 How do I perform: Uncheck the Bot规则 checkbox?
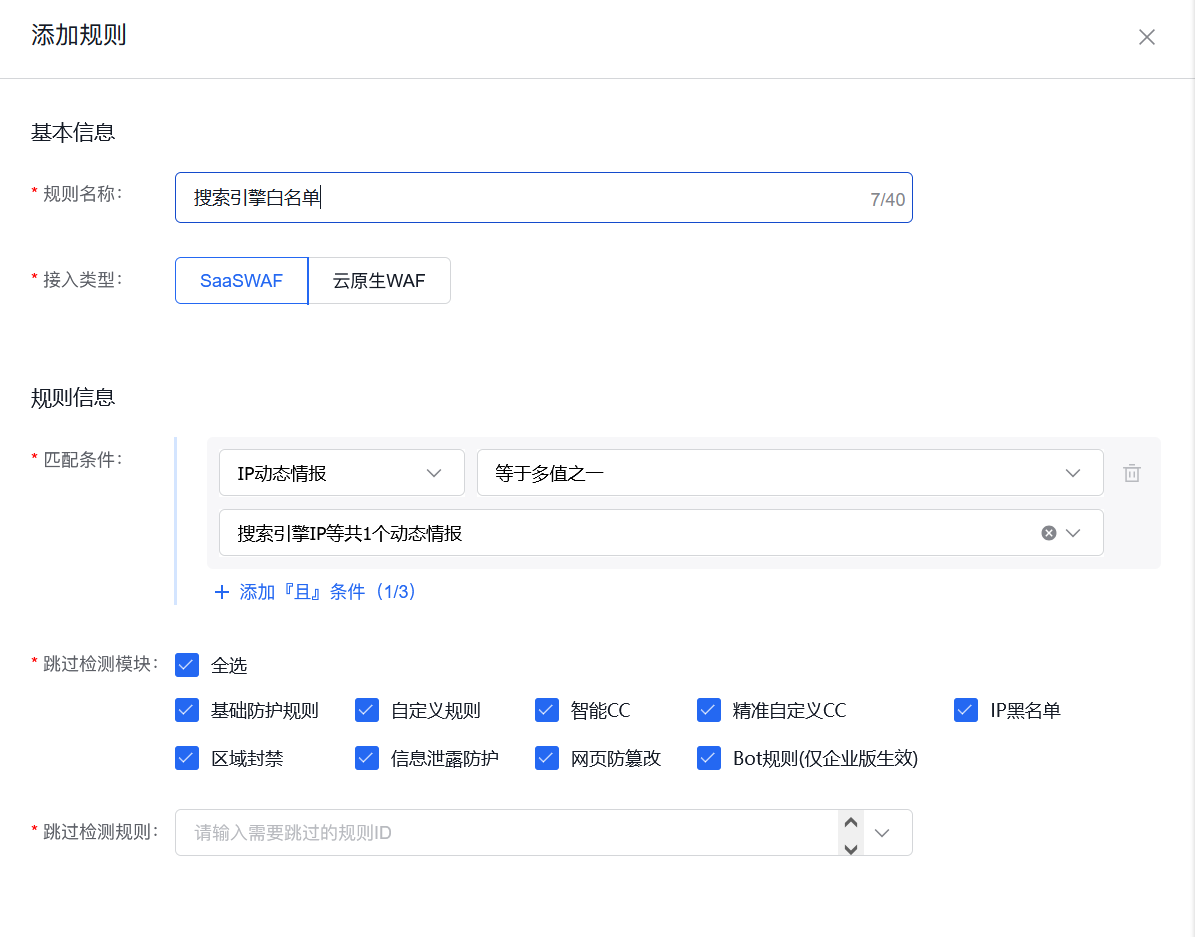click(x=709, y=758)
